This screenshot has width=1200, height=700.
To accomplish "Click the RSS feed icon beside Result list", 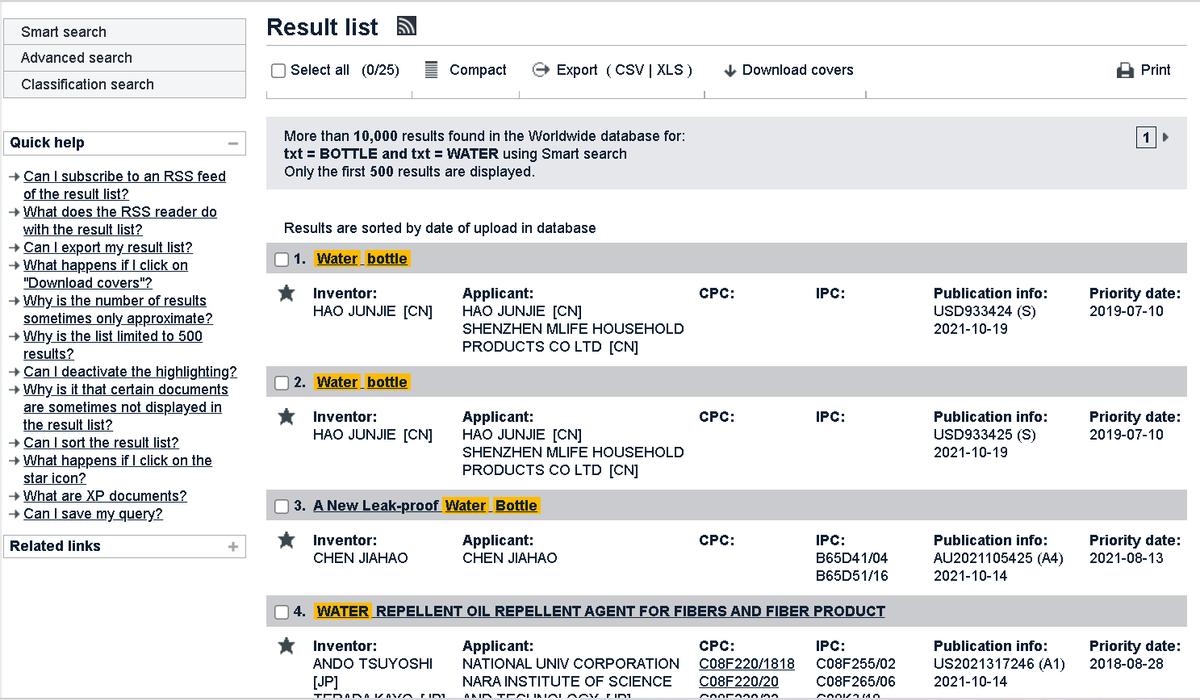I will (406, 27).
